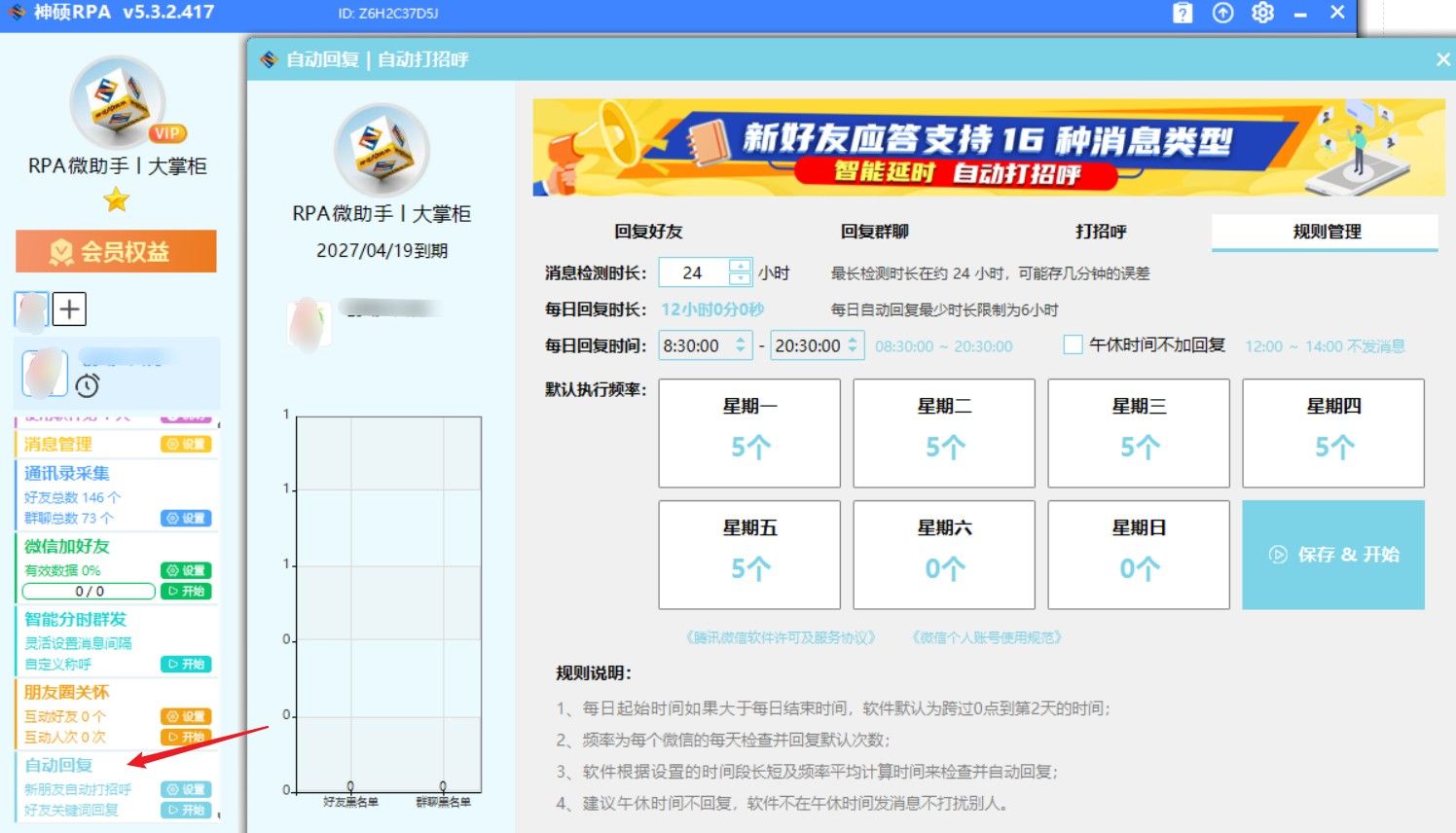This screenshot has height=833, width=1456.
Task: Click the cube avatar in the dialog panel
Action: (382, 151)
